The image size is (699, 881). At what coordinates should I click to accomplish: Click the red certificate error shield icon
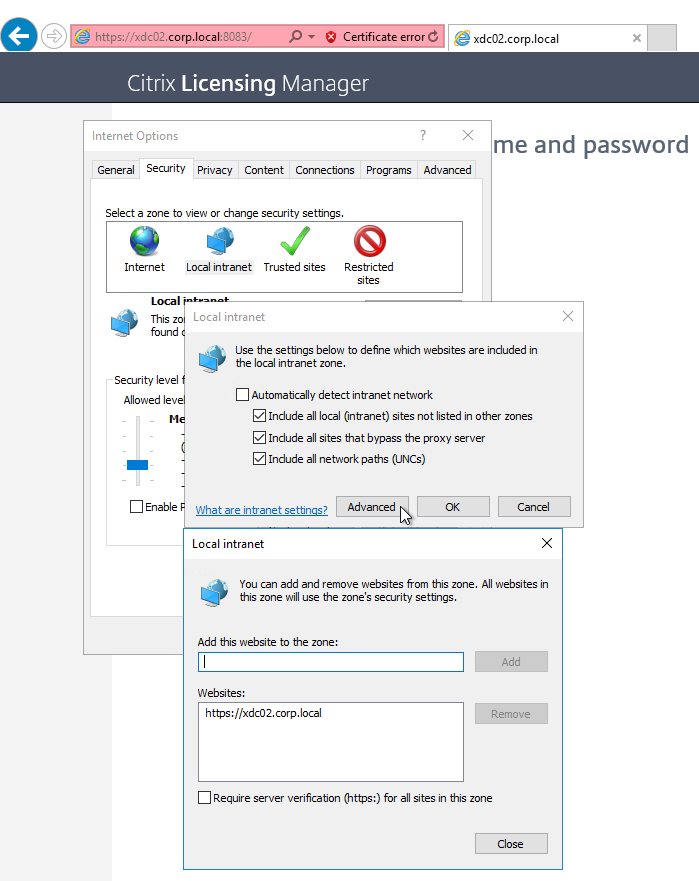pyautogui.click(x=331, y=37)
